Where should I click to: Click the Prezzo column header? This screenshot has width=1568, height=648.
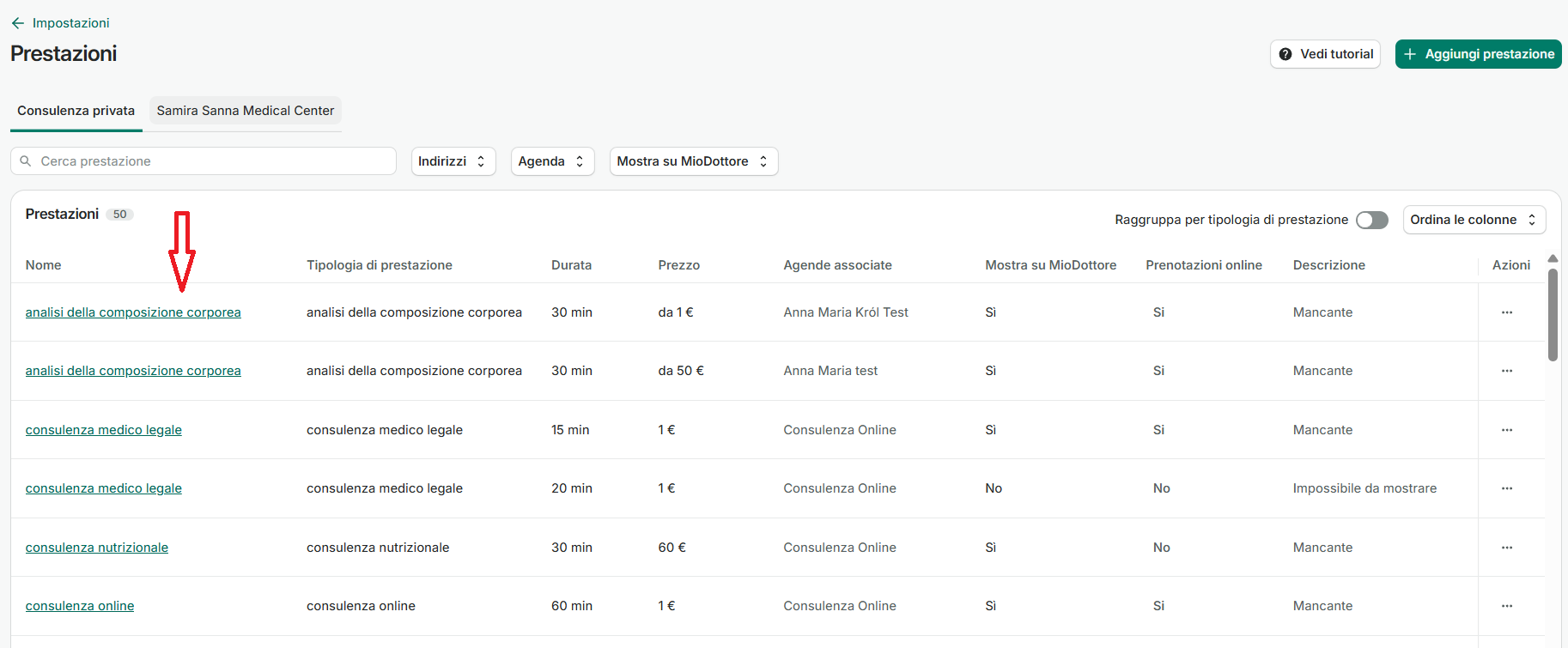coord(679,265)
